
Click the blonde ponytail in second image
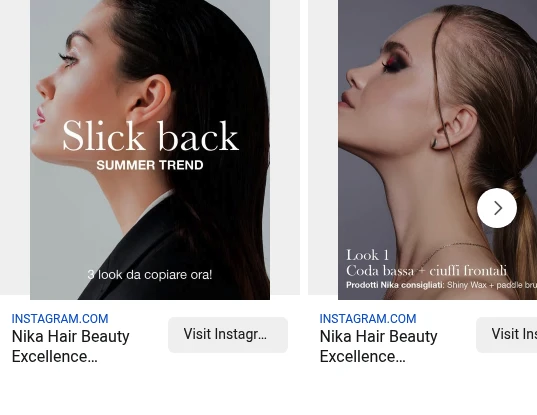click(x=517, y=240)
